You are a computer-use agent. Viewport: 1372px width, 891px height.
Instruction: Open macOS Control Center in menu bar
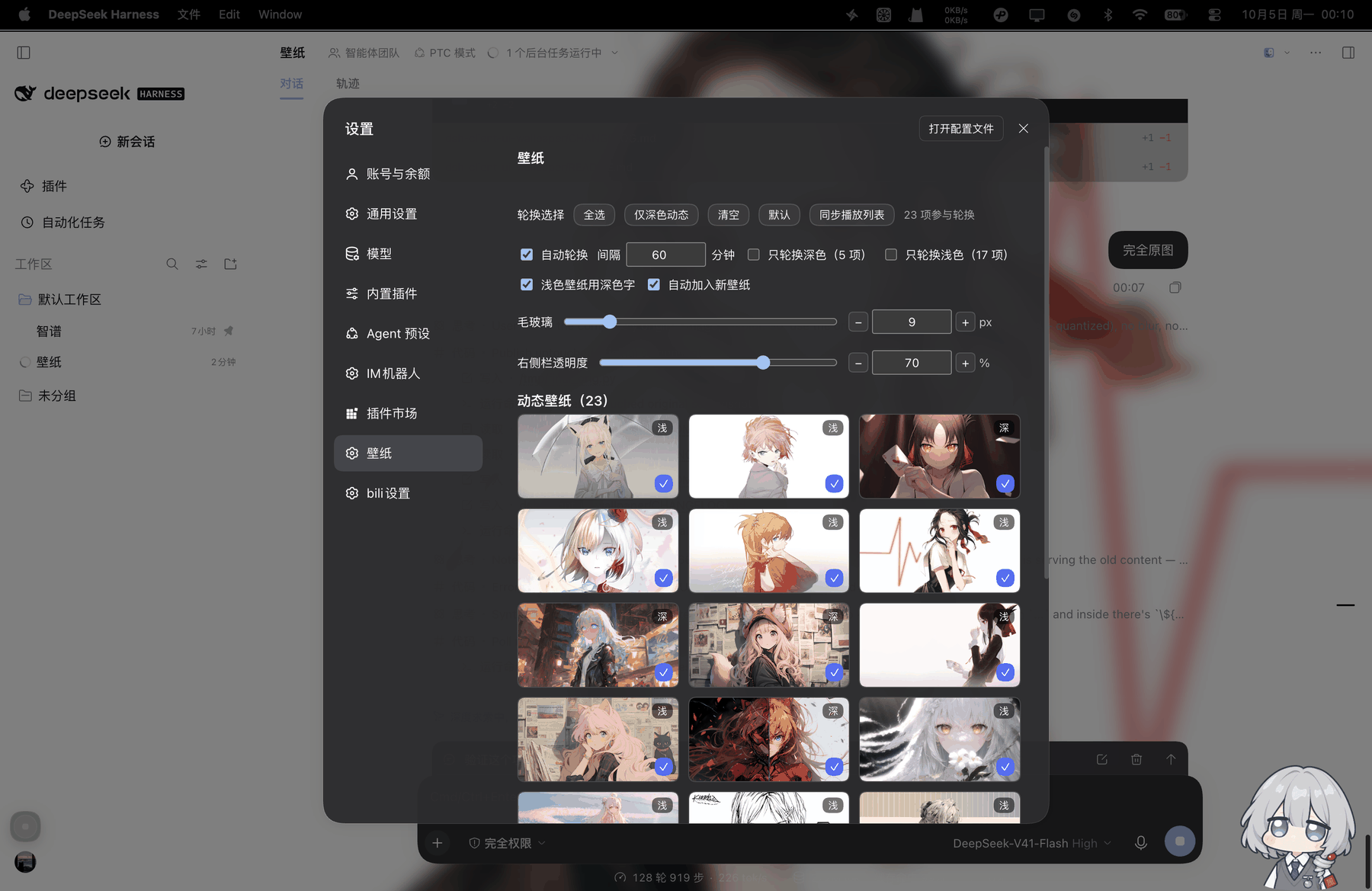click(1214, 14)
